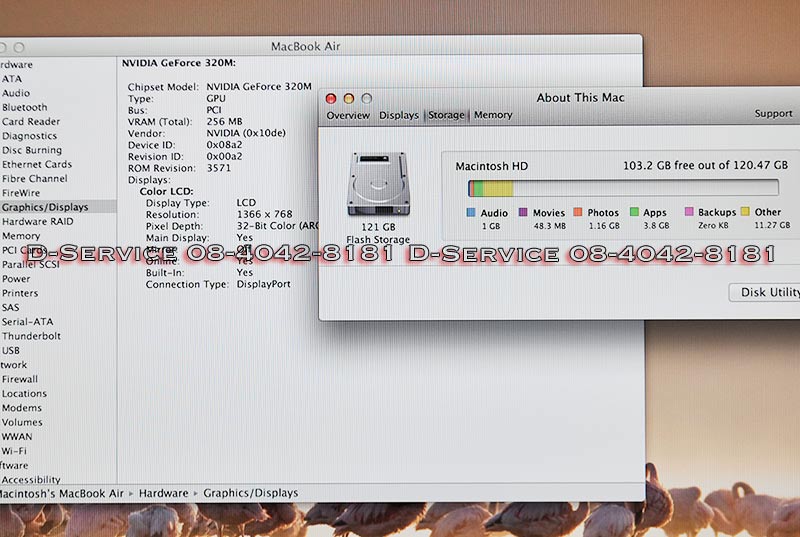The image size is (800, 537).
Task: Select Modems in the sidebar
Action: coord(21,408)
